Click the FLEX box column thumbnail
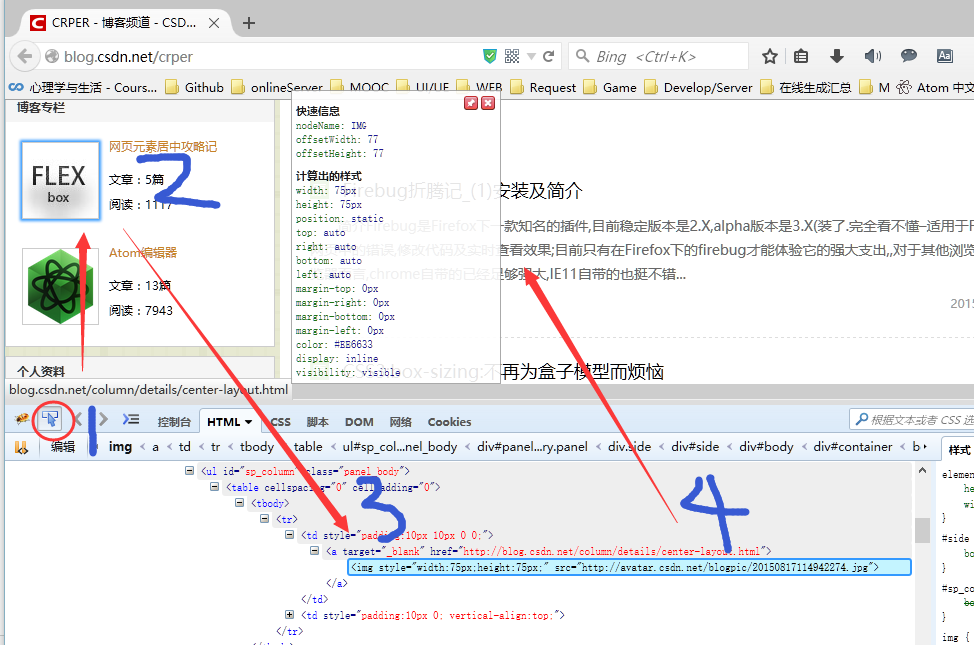This screenshot has height=645, width=974. click(x=60, y=180)
